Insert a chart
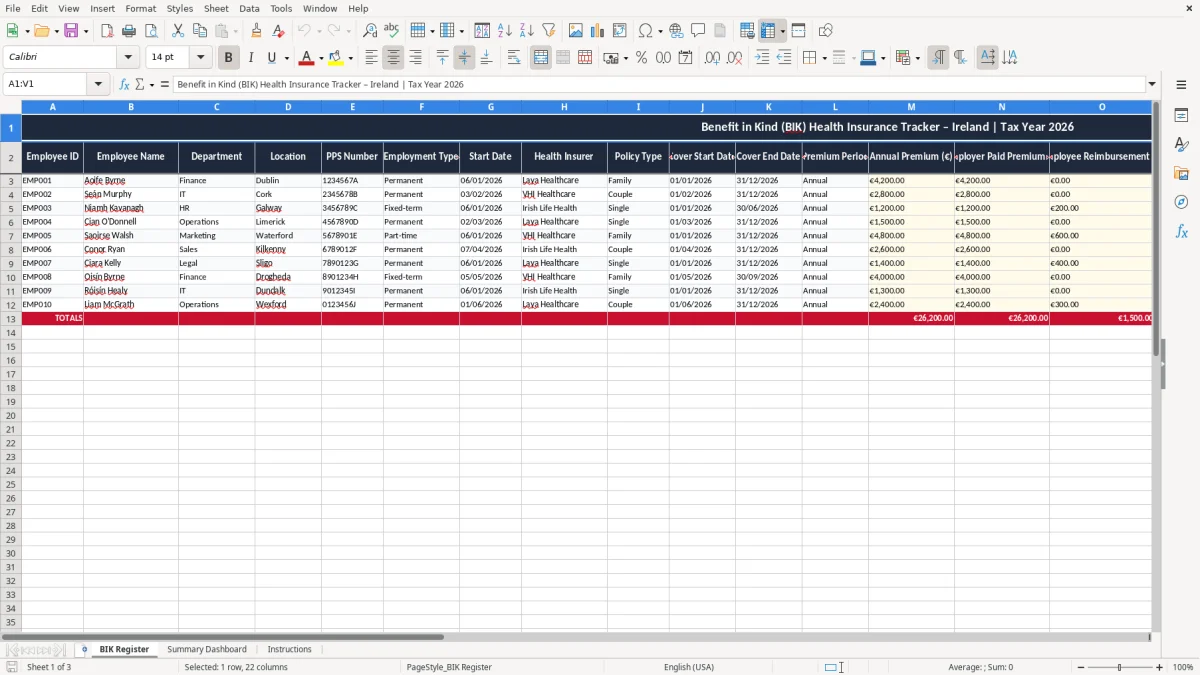This screenshot has width=1200, height=675. tap(598, 31)
